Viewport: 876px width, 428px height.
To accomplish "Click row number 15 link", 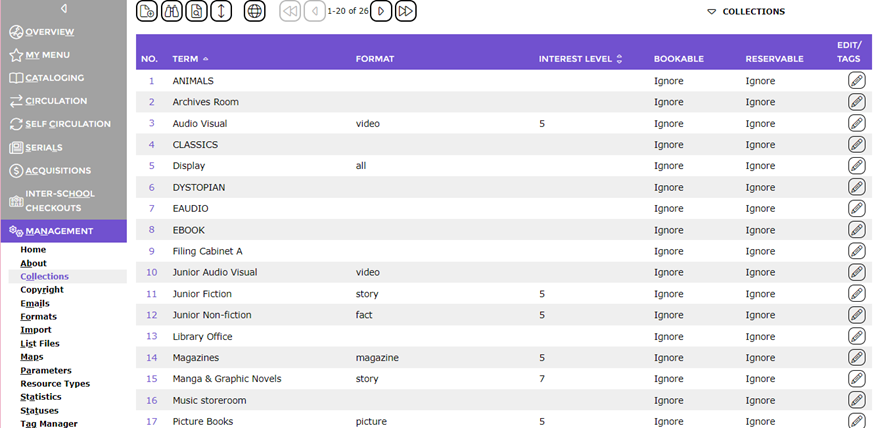I will (151, 379).
